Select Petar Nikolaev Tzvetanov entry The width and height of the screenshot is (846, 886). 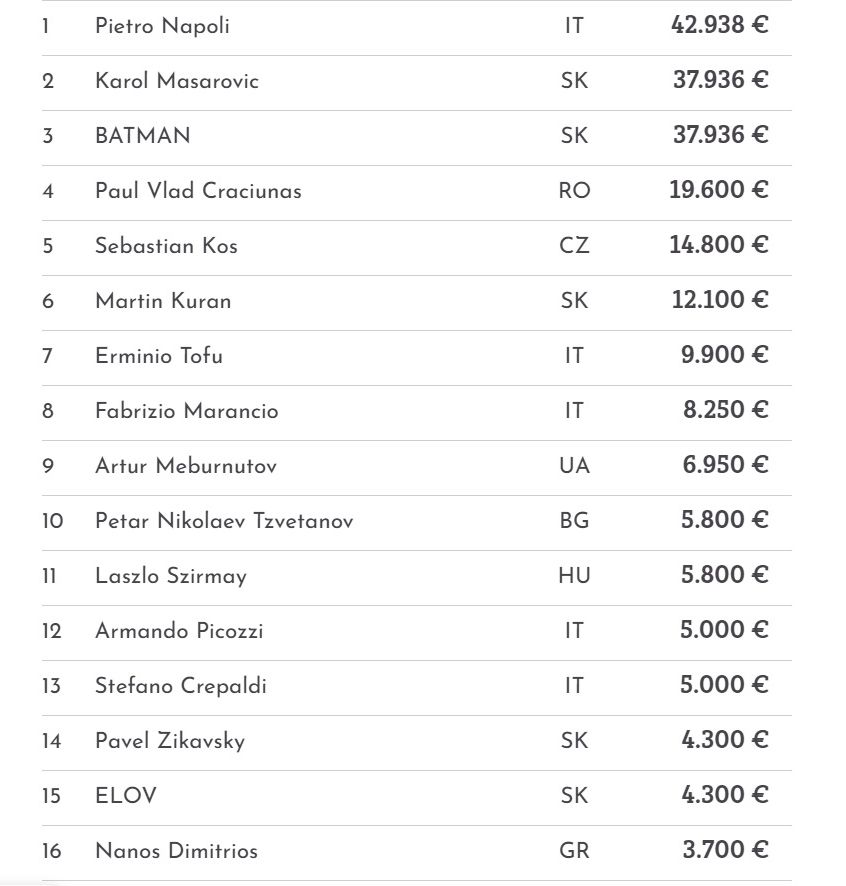(224, 521)
